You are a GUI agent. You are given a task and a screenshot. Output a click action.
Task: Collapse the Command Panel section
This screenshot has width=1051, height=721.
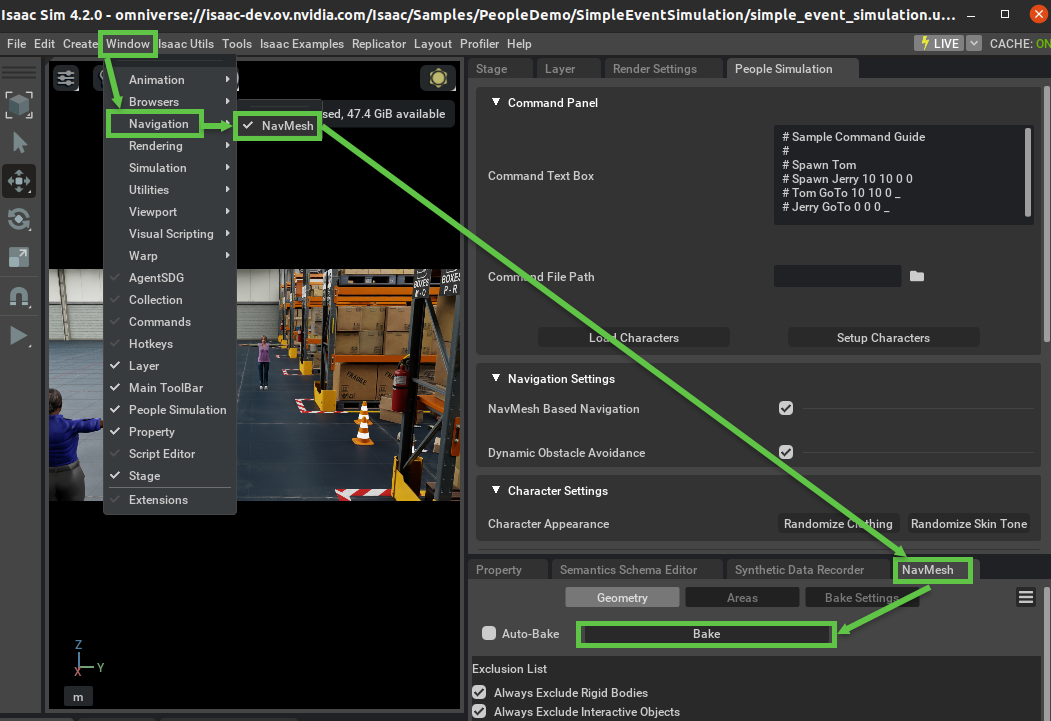(x=496, y=103)
